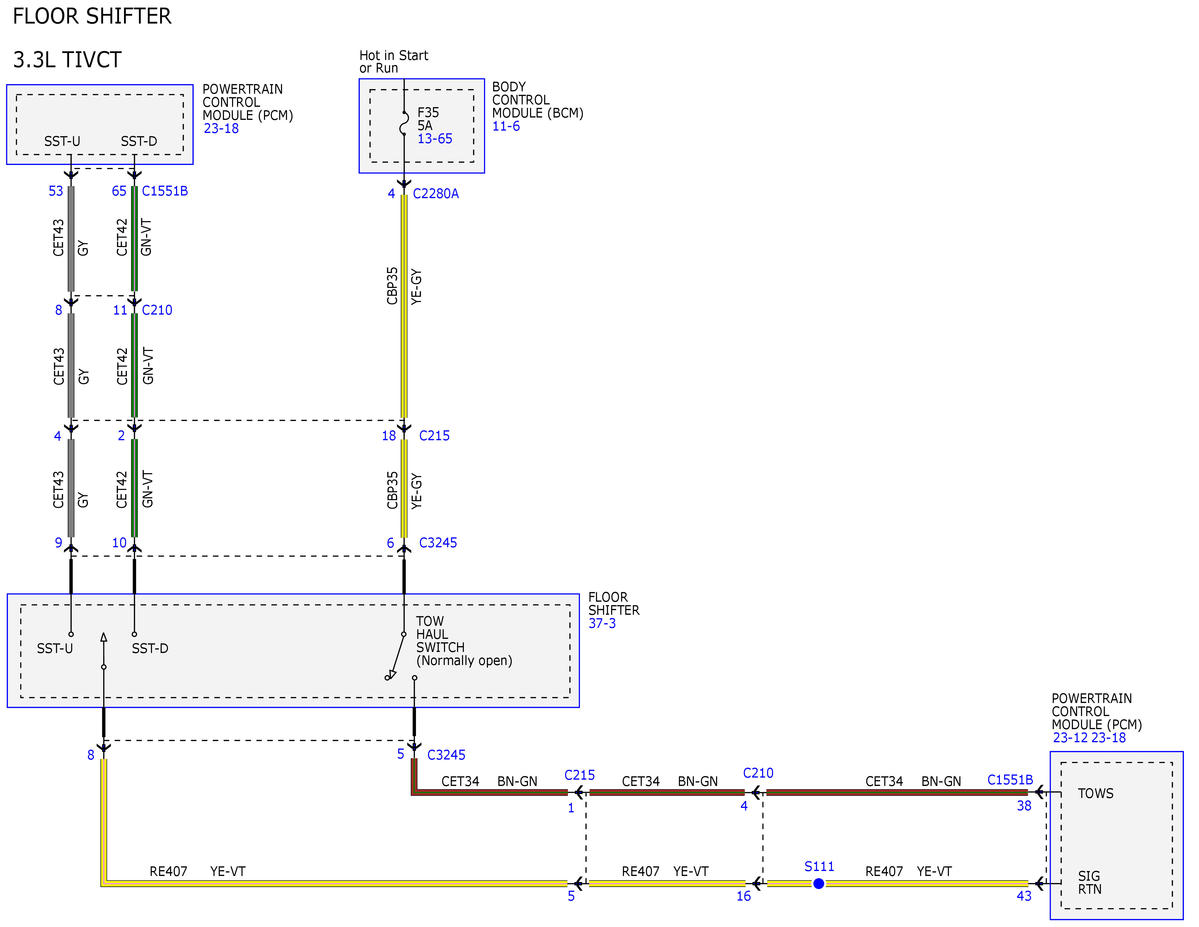The image size is (1199, 927).
Task: Click the S111 splice label
Action: [x=819, y=867]
